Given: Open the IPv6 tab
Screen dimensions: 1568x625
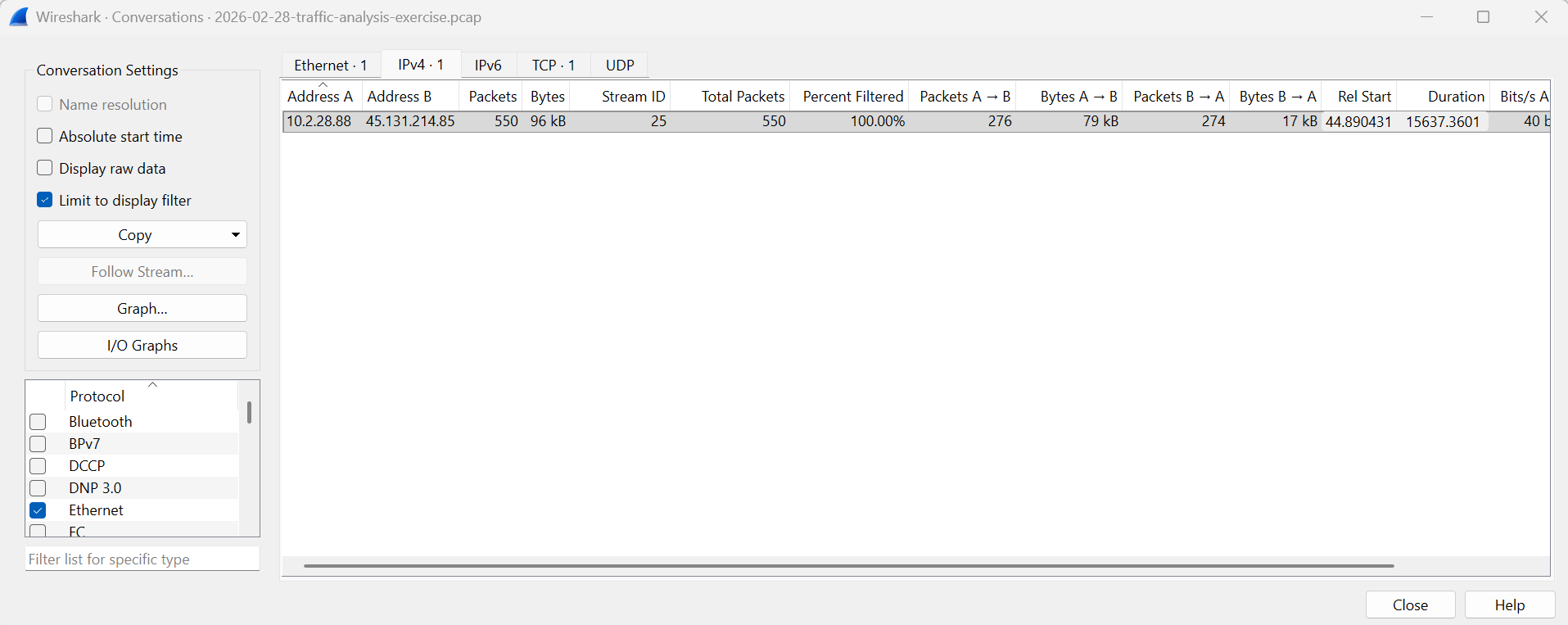Looking at the screenshot, I should (x=488, y=65).
